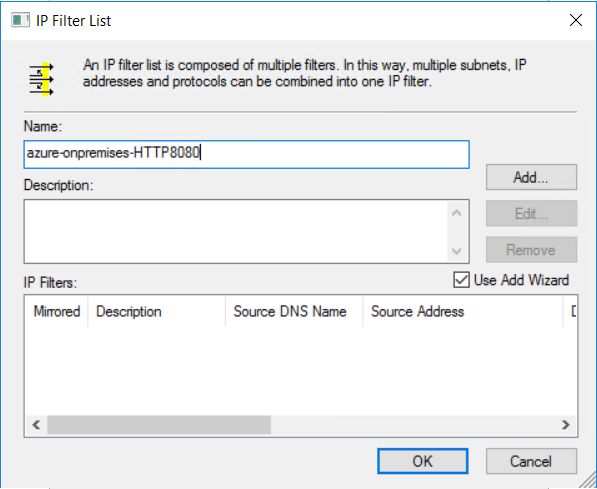The height and width of the screenshot is (489, 597).
Task: Click the IP Filters scroll left arrow
Action: [x=36, y=425]
